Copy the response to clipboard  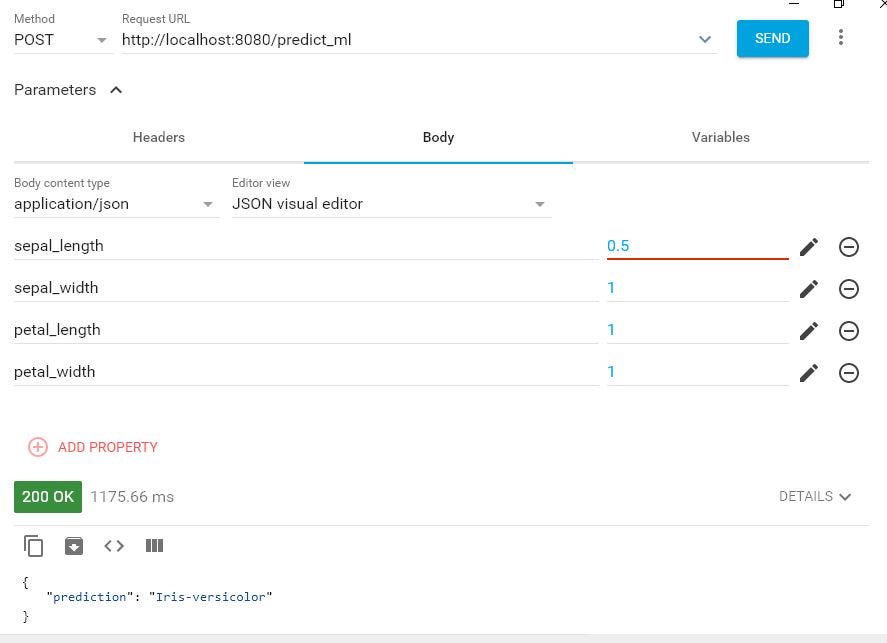pyautogui.click(x=34, y=546)
